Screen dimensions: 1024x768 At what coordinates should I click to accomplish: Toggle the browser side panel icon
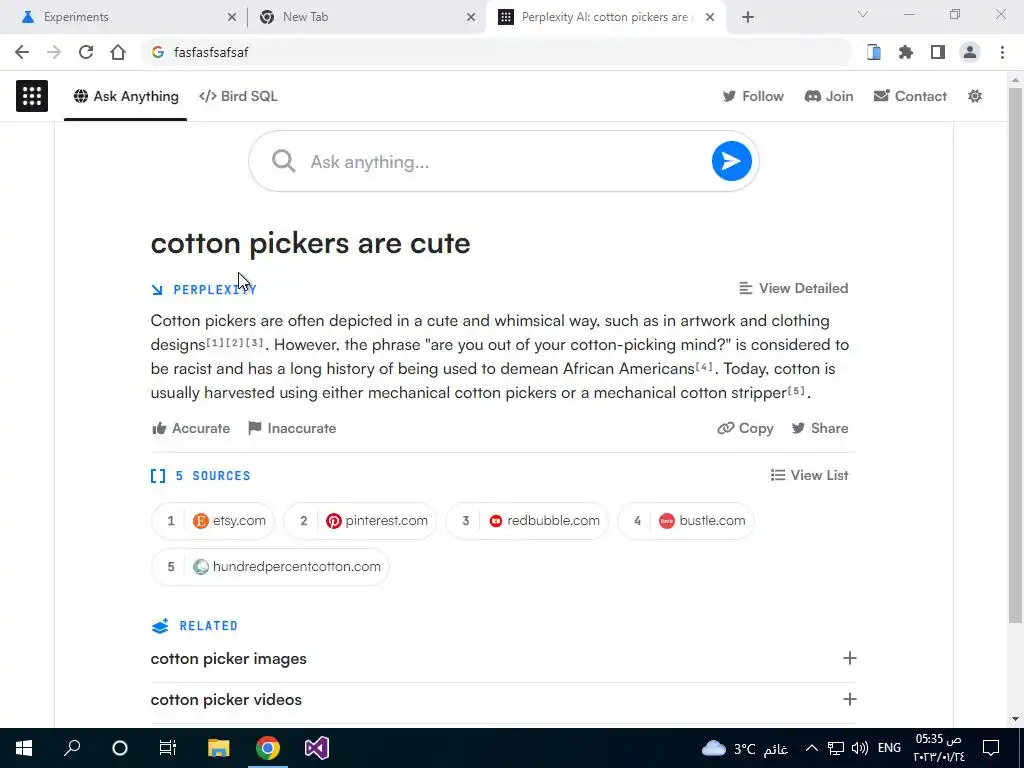[x=938, y=52]
